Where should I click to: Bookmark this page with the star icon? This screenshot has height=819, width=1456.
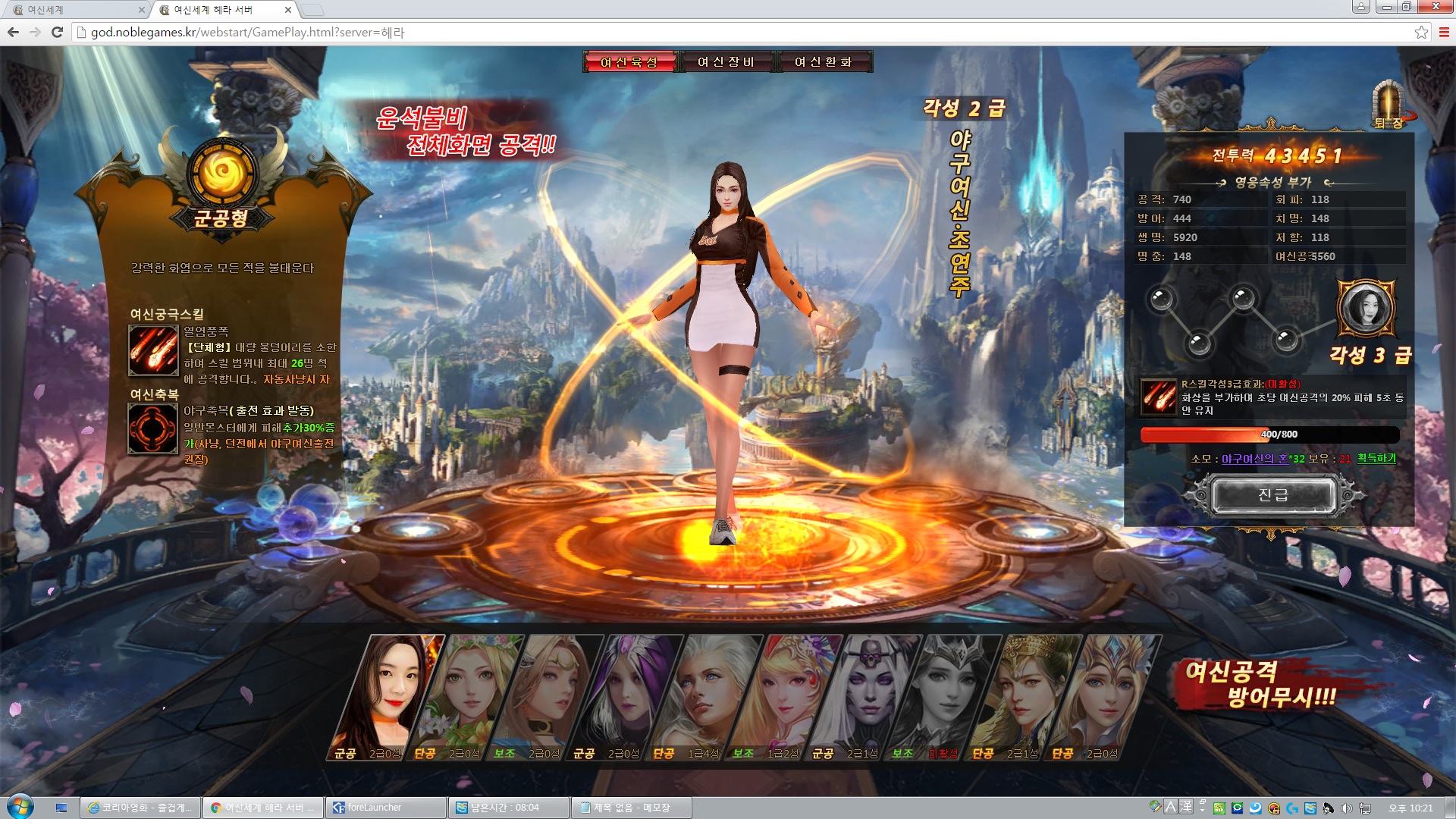(x=1421, y=32)
